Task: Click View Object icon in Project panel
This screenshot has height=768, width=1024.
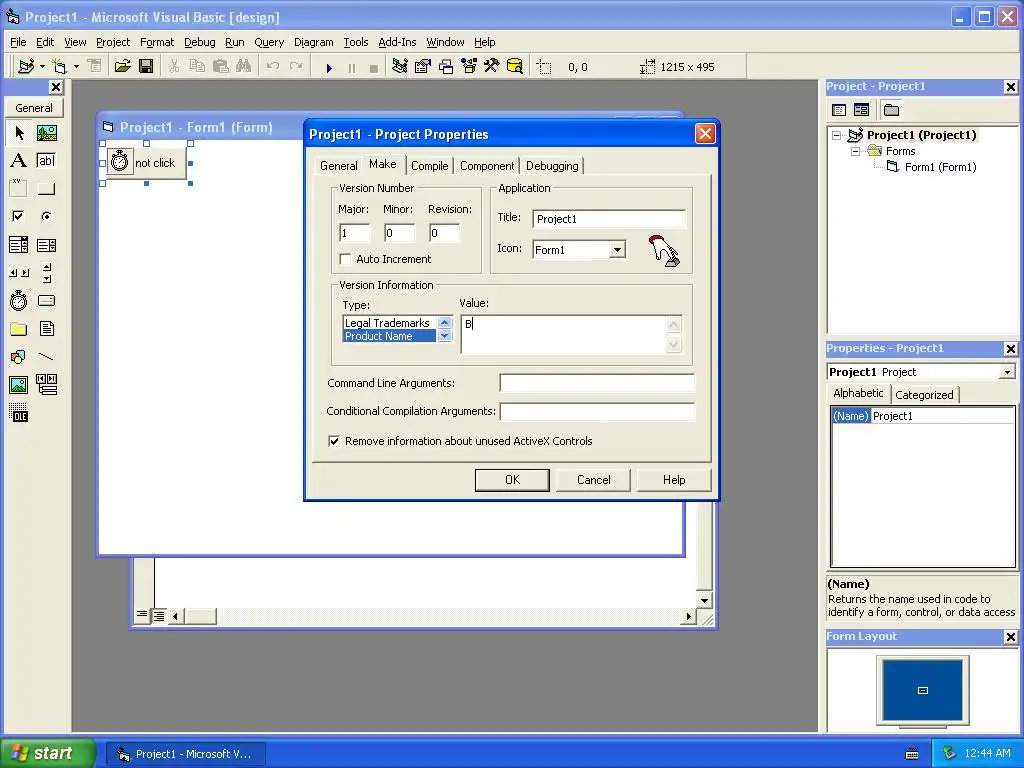Action: [861, 110]
